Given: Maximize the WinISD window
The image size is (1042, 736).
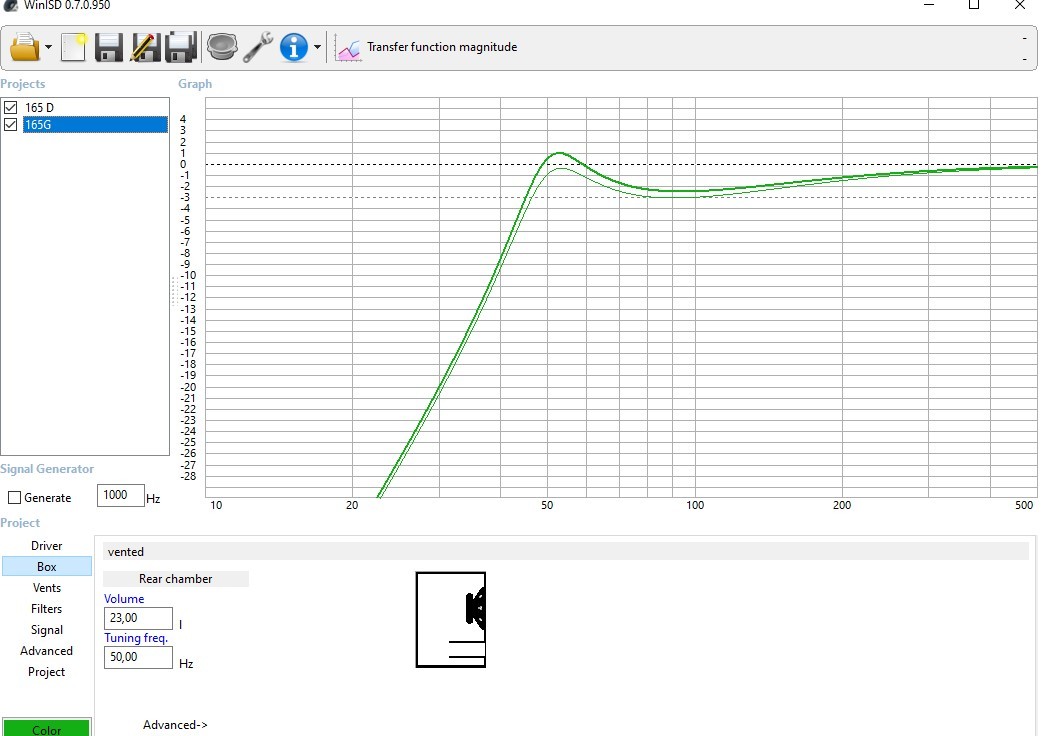Looking at the screenshot, I should (974, 5).
